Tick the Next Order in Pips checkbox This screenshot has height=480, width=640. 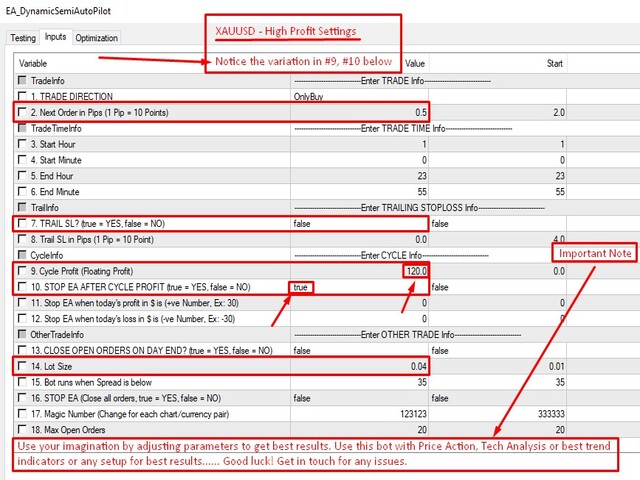click(22, 112)
